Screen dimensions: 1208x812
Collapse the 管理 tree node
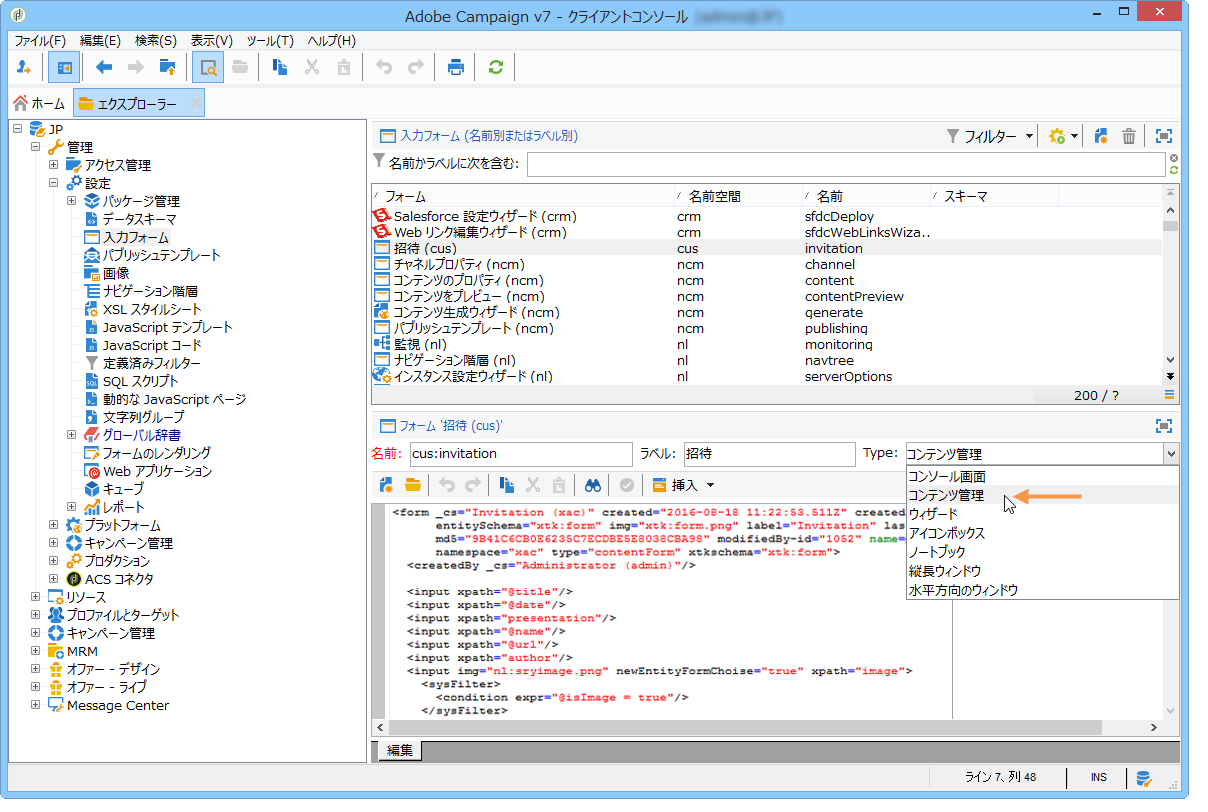click(36, 147)
